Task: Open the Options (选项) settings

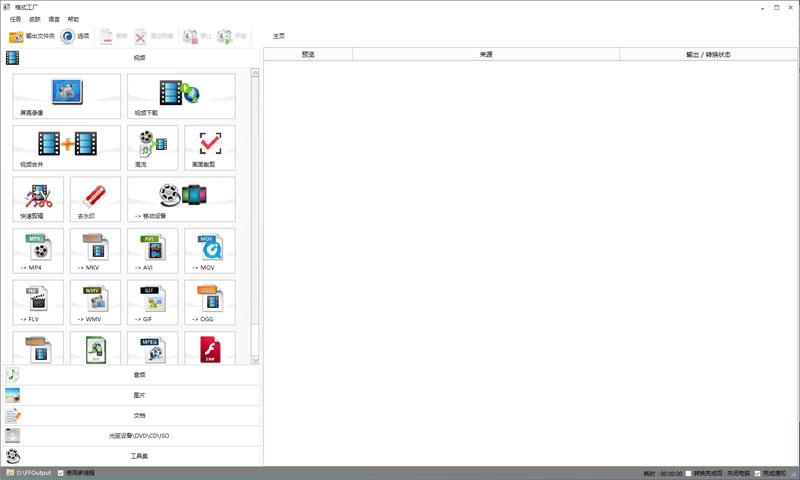Action: pos(75,36)
